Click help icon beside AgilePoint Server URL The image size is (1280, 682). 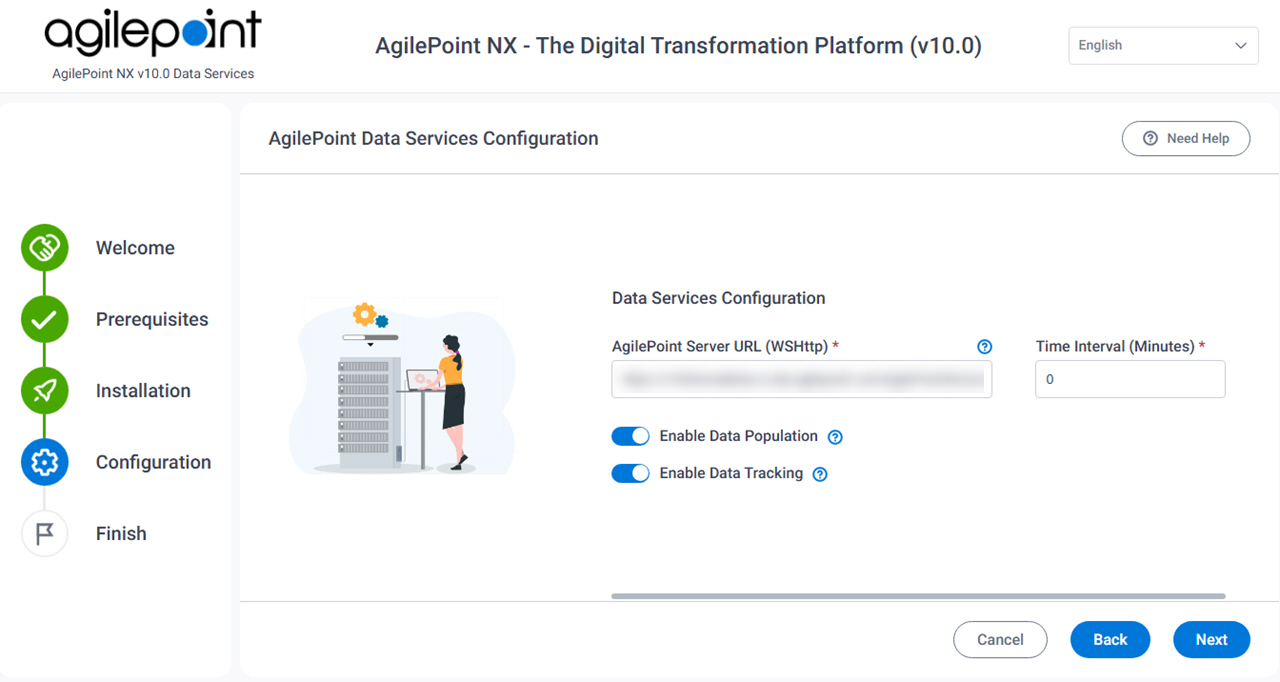[984, 347]
